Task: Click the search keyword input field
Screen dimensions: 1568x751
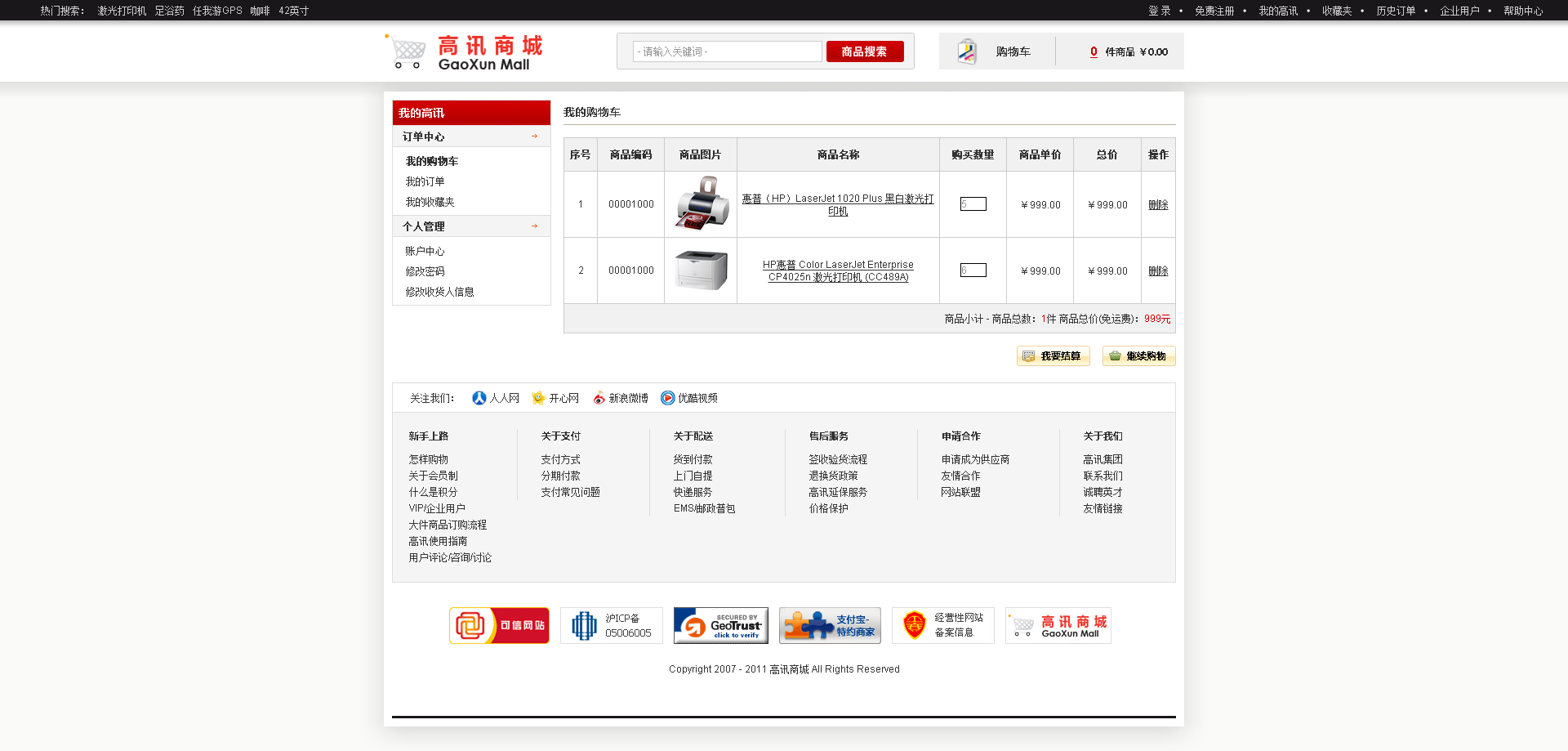Action: coord(727,51)
